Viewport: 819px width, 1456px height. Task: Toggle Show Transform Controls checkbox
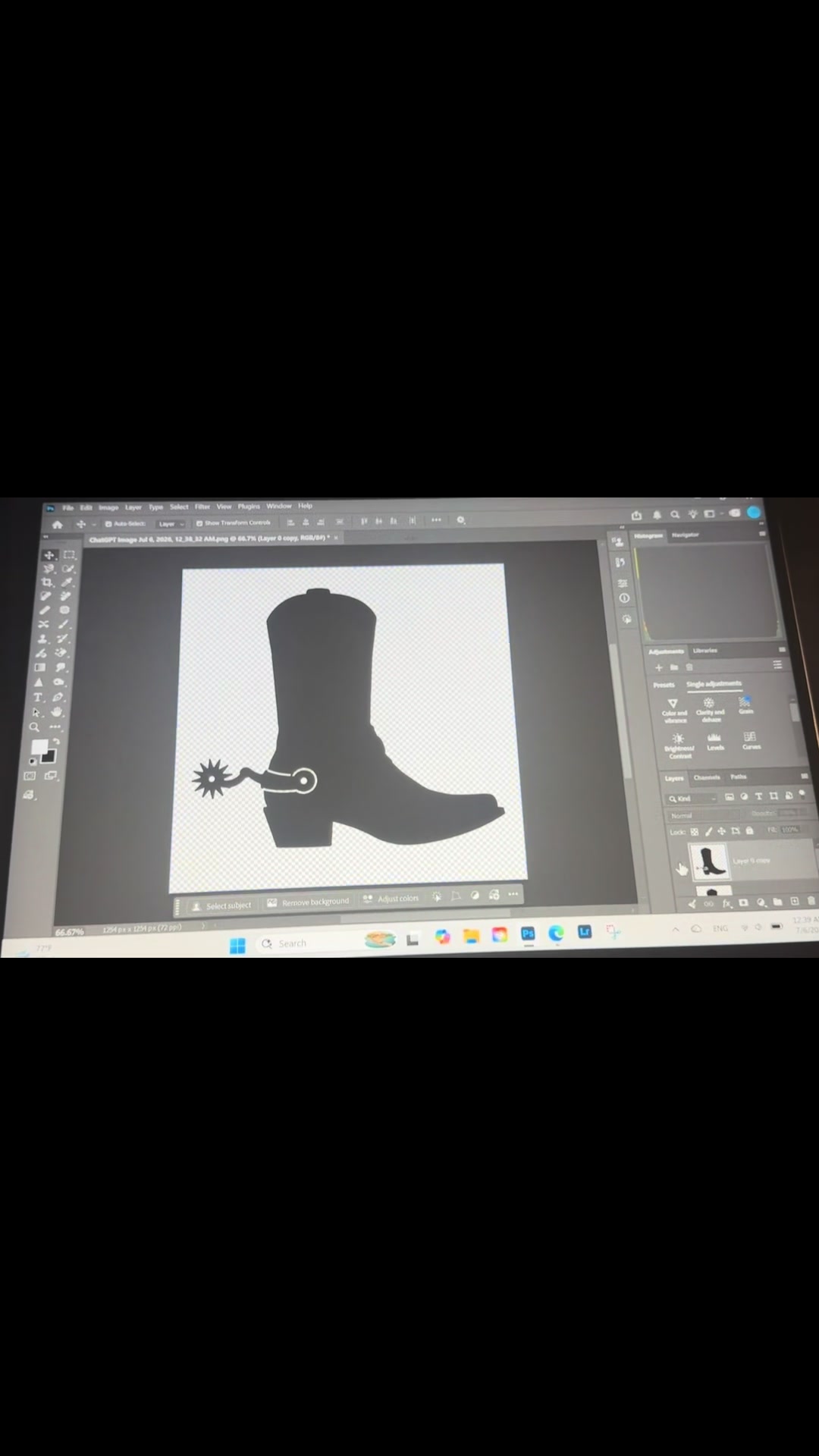point(199,523)
